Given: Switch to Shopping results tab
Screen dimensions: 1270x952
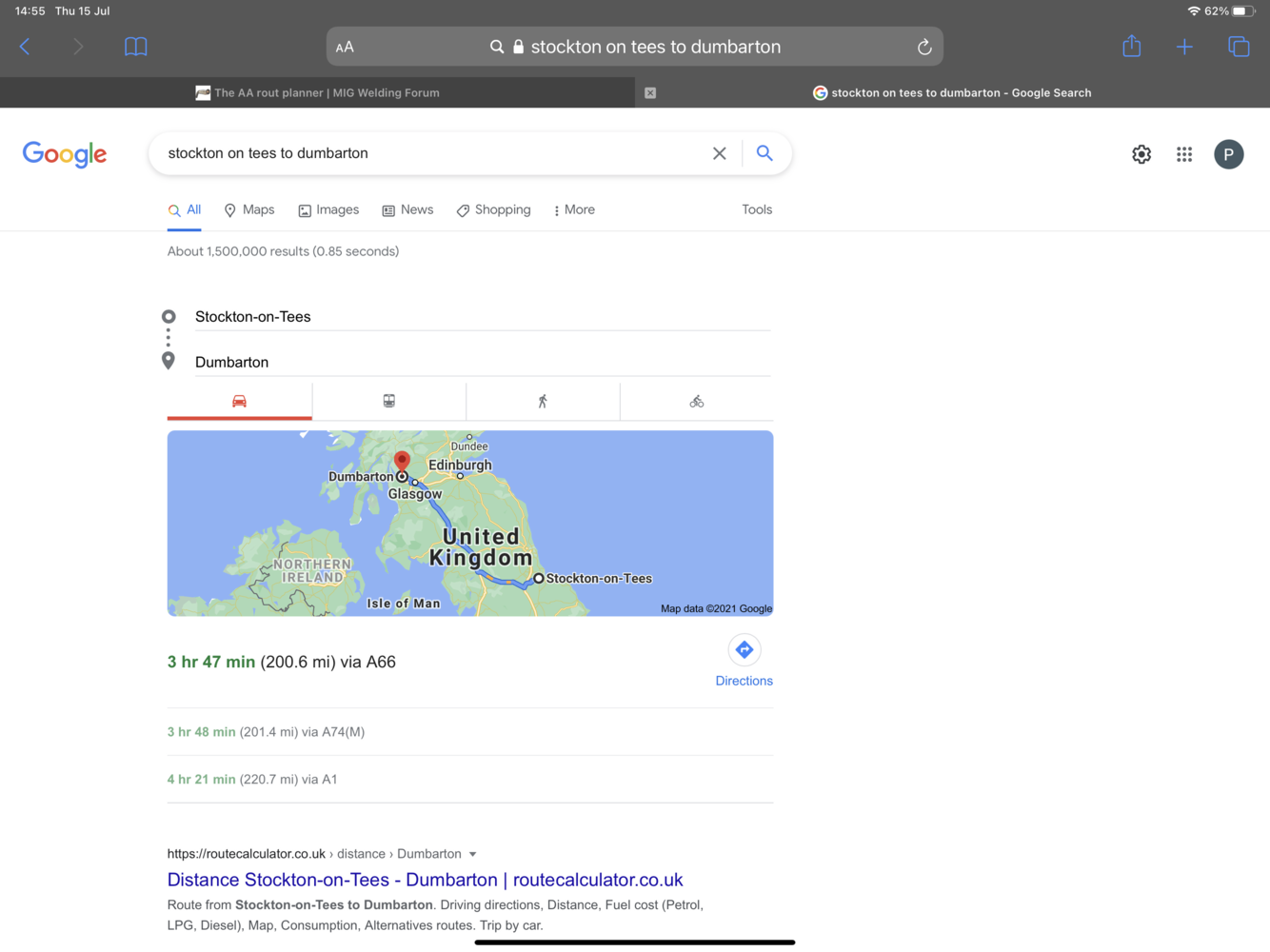Looking at the screenshot, I should tap(493, 210).
